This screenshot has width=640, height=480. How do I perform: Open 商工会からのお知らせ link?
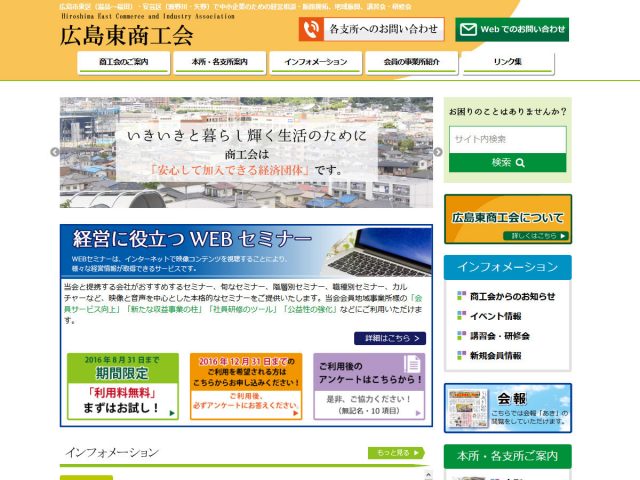coord(511,296)
